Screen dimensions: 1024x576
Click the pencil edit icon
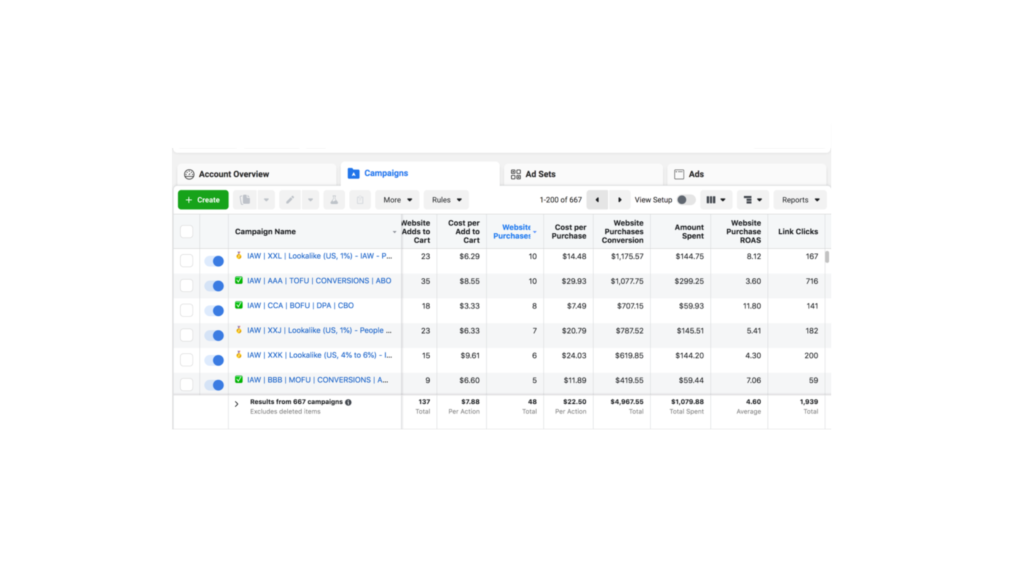(289, 200)
